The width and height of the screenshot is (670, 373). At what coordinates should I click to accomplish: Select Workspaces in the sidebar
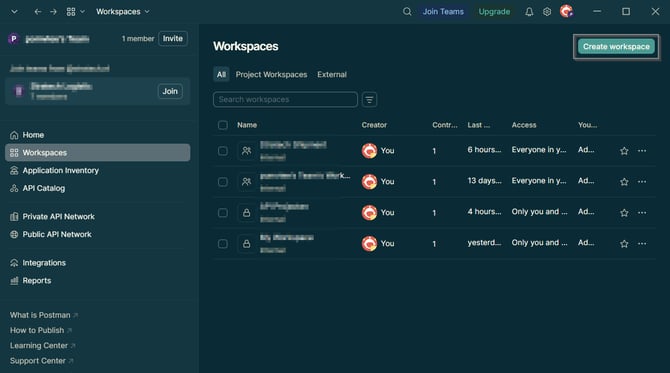click(97, 153)
